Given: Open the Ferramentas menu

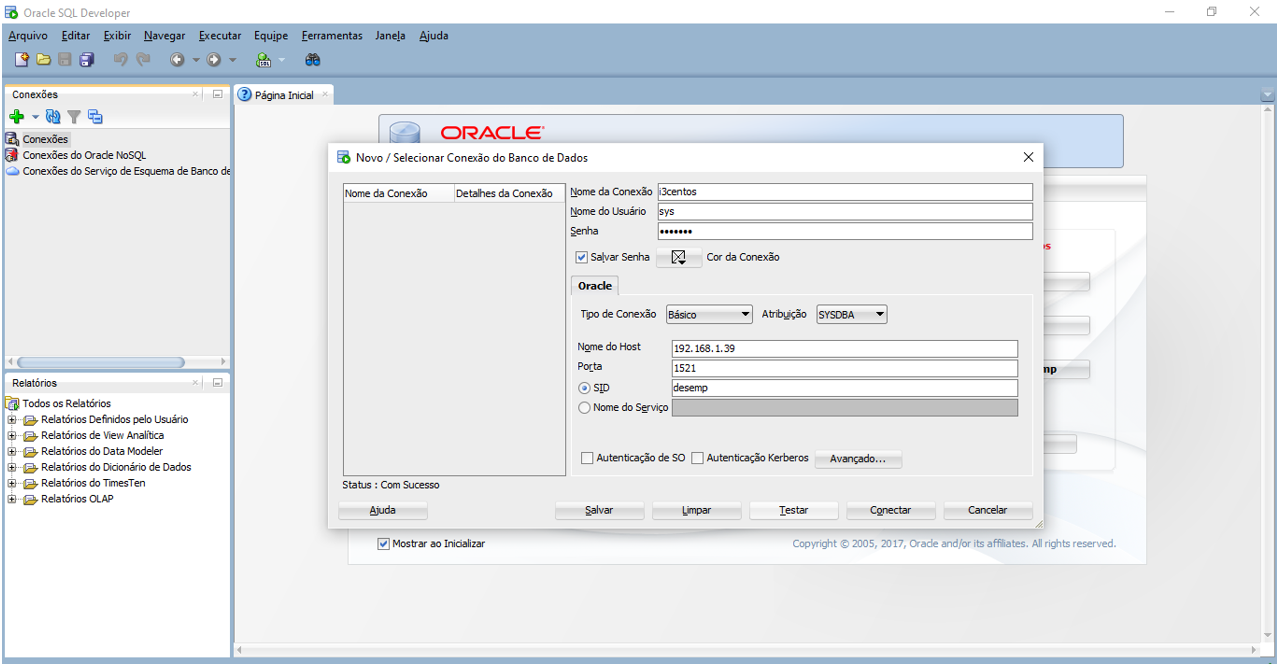Looking at the screenshot, I should pos(332,36).
